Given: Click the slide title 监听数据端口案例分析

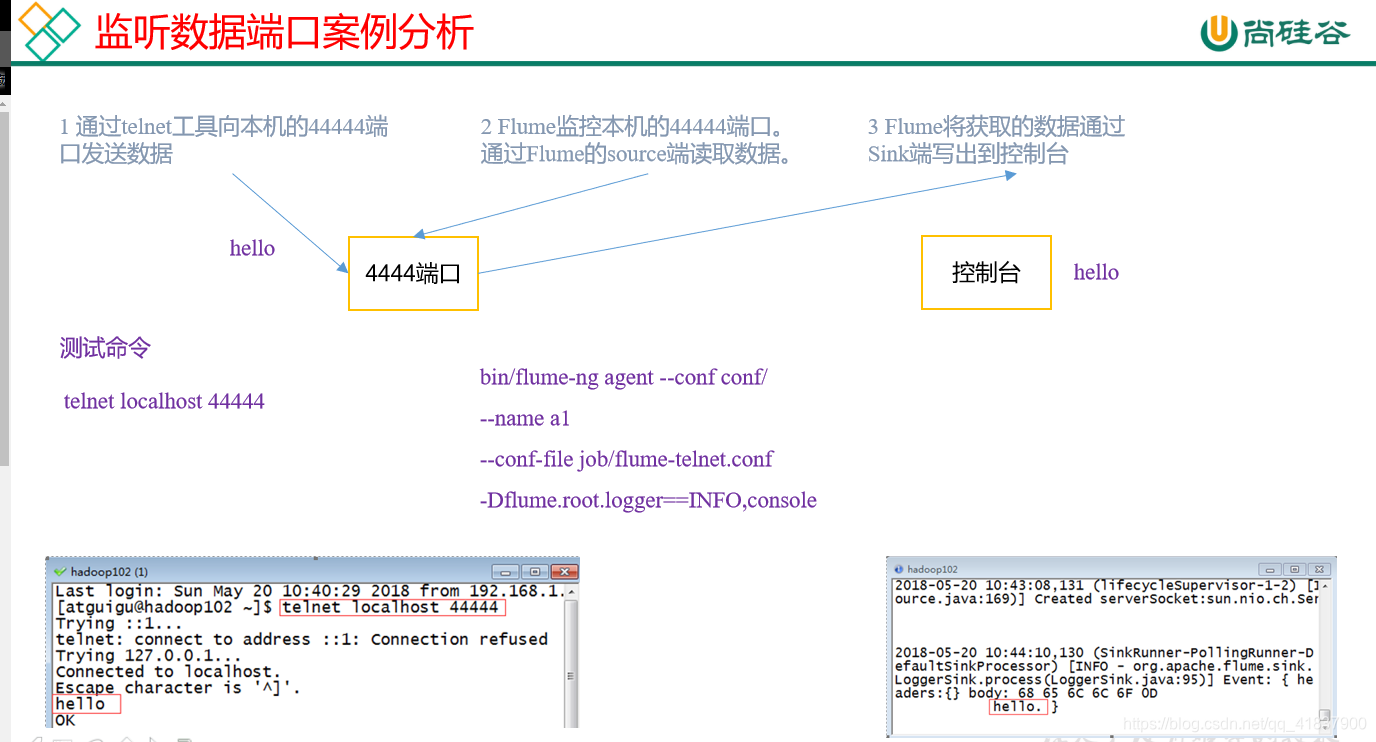Looking at the screenshot, I should (284, 32).
